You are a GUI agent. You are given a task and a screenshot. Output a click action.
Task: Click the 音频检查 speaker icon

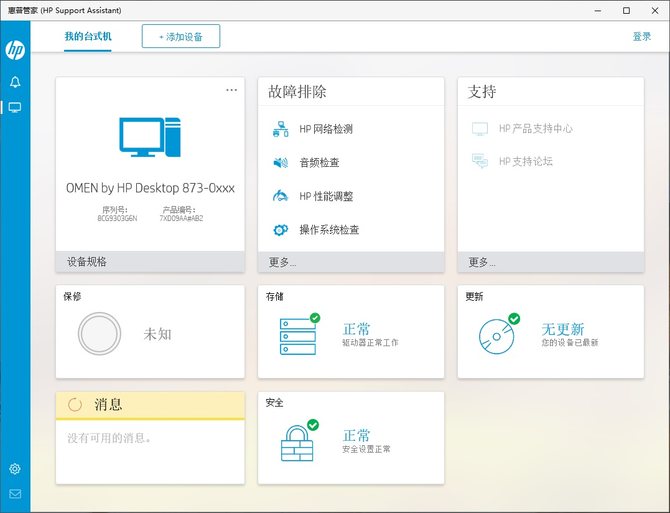pos(280,162)
